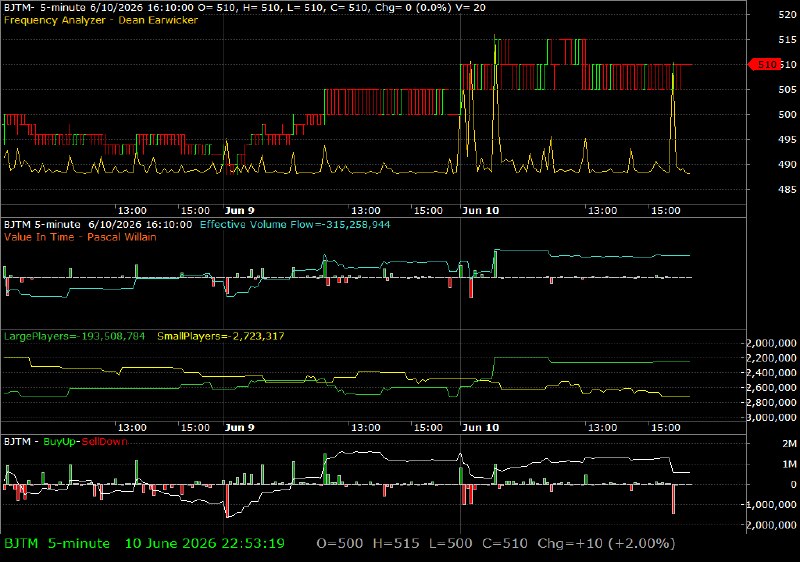This screenshot has height=562, width=800.
Task: Click 'Jun 9' on the LargePlayers pane time axis
Action: [239, 428]
